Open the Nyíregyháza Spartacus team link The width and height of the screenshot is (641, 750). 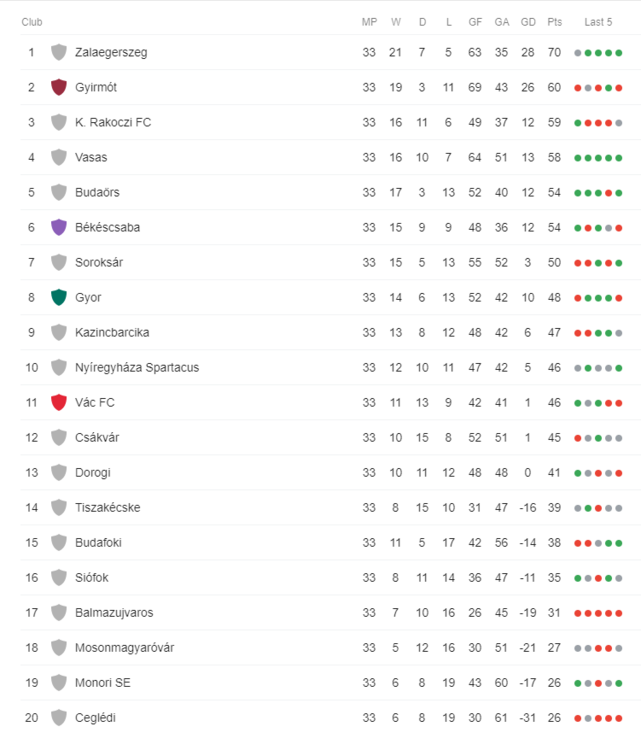[137, 367]
